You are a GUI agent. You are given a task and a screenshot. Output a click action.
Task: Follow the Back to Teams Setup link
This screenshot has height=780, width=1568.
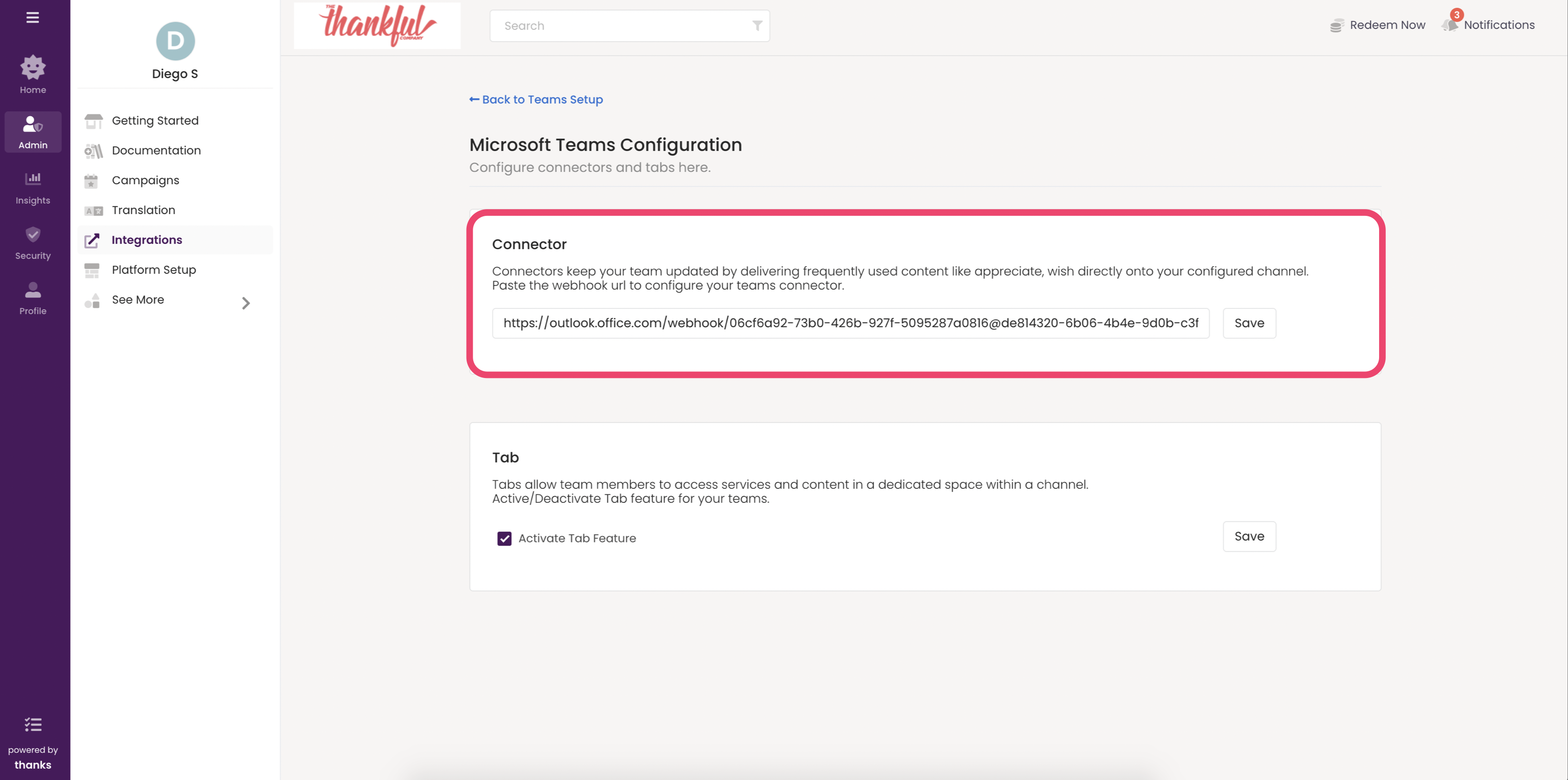(x=536, y=99)
